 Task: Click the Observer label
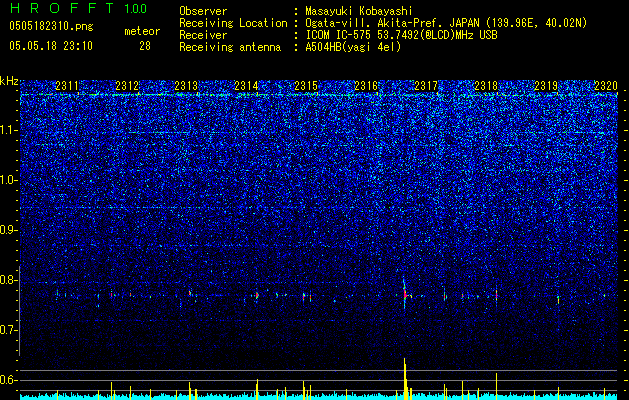point(203,12)
